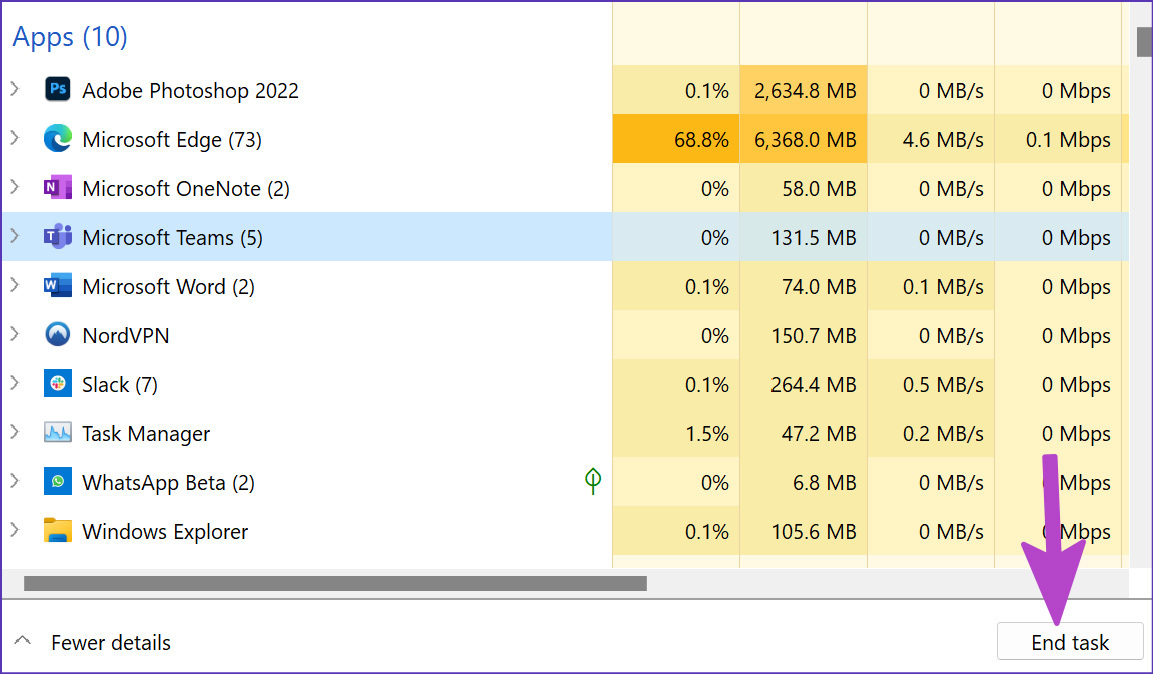1153x674 pixels.
Task: Click Photoshop memory value 2,634.8 MB
Action: click(x=805, y=90)
